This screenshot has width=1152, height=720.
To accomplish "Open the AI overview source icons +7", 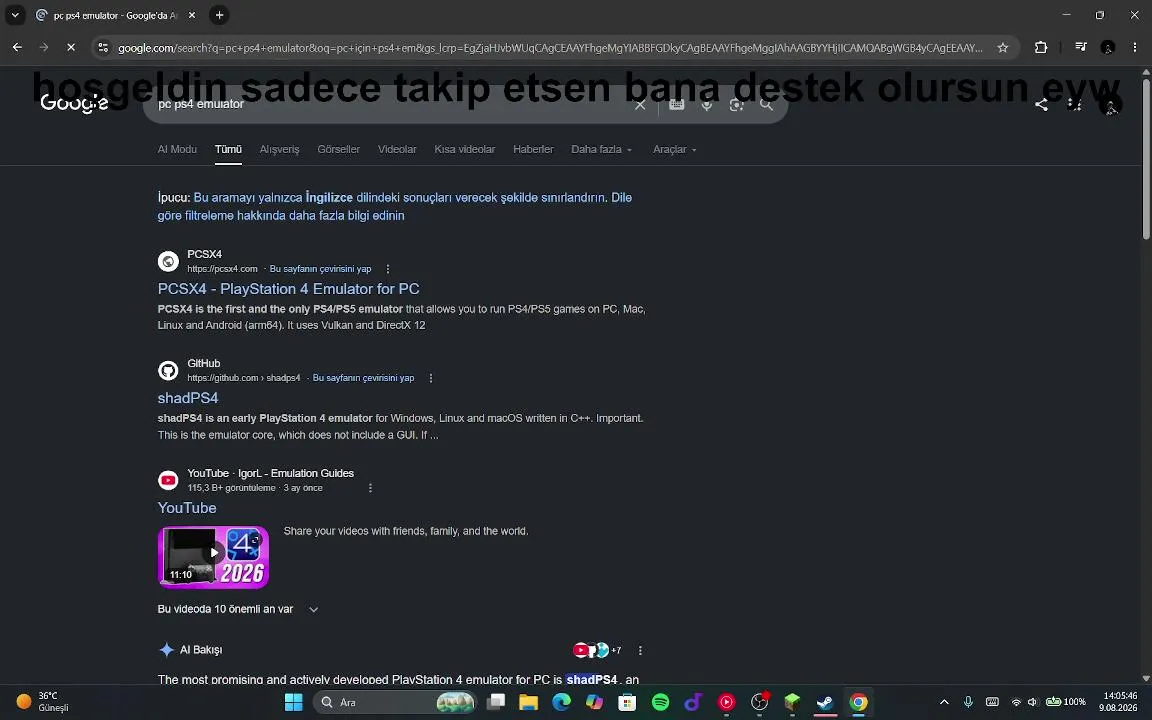I will click(x=597, y=650).
